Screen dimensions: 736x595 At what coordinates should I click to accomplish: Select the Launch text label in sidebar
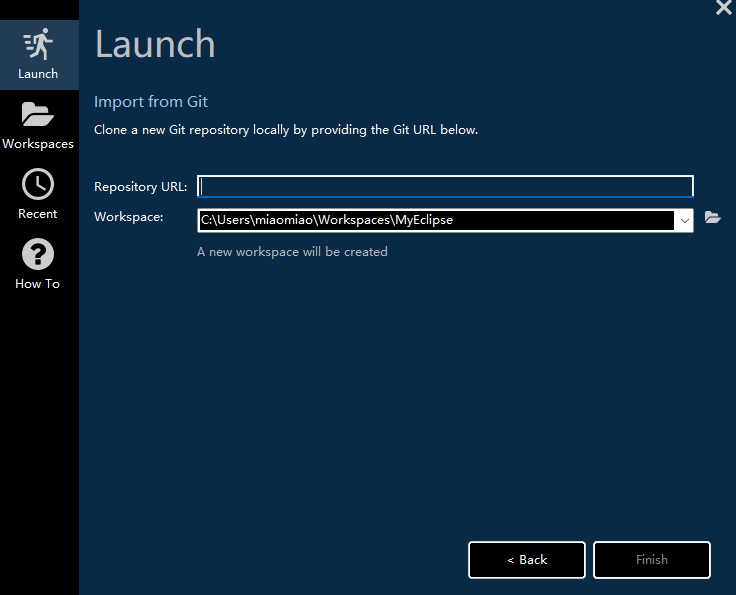38,74
